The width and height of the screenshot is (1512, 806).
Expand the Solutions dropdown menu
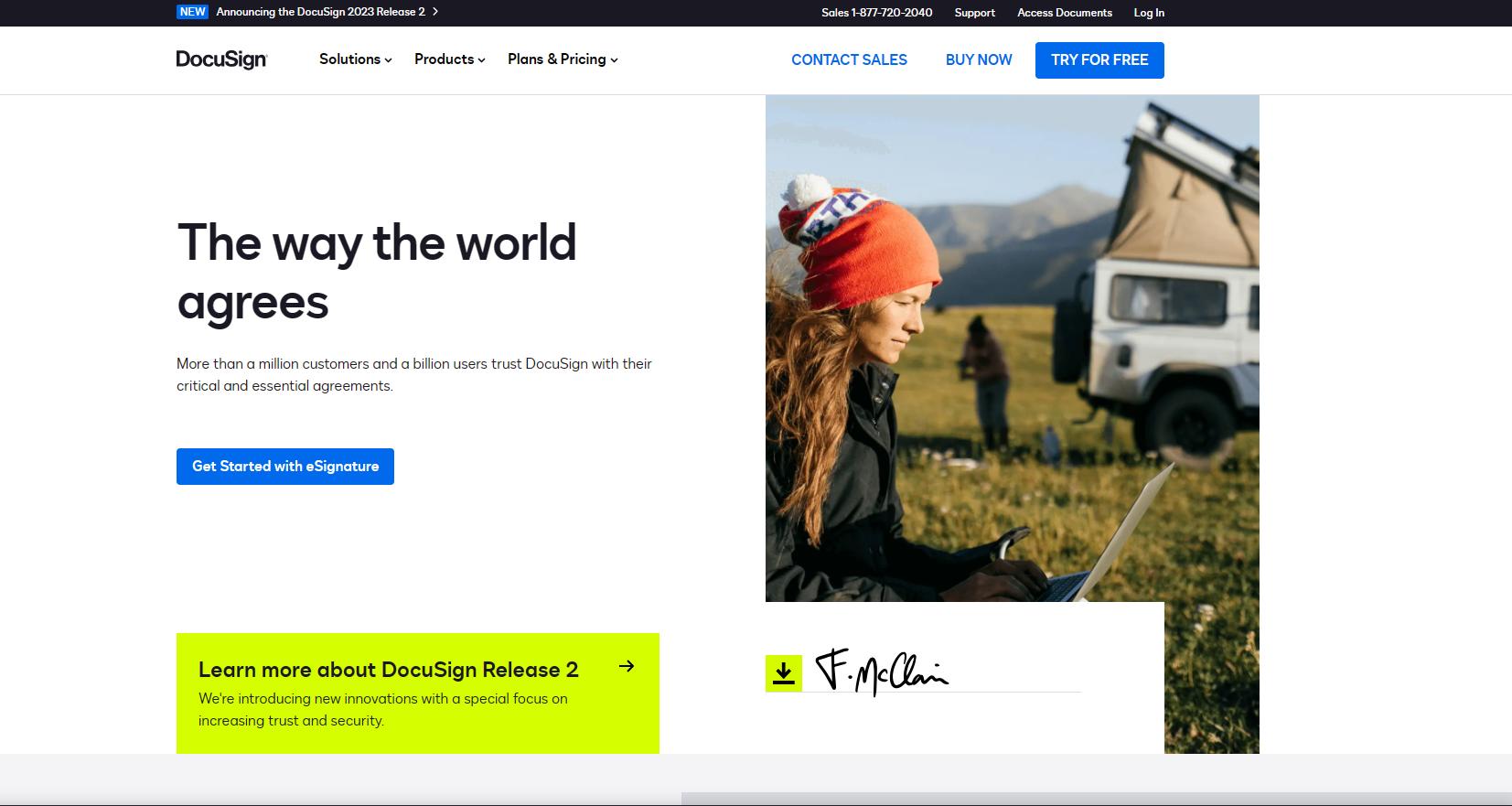coord(355,59)
